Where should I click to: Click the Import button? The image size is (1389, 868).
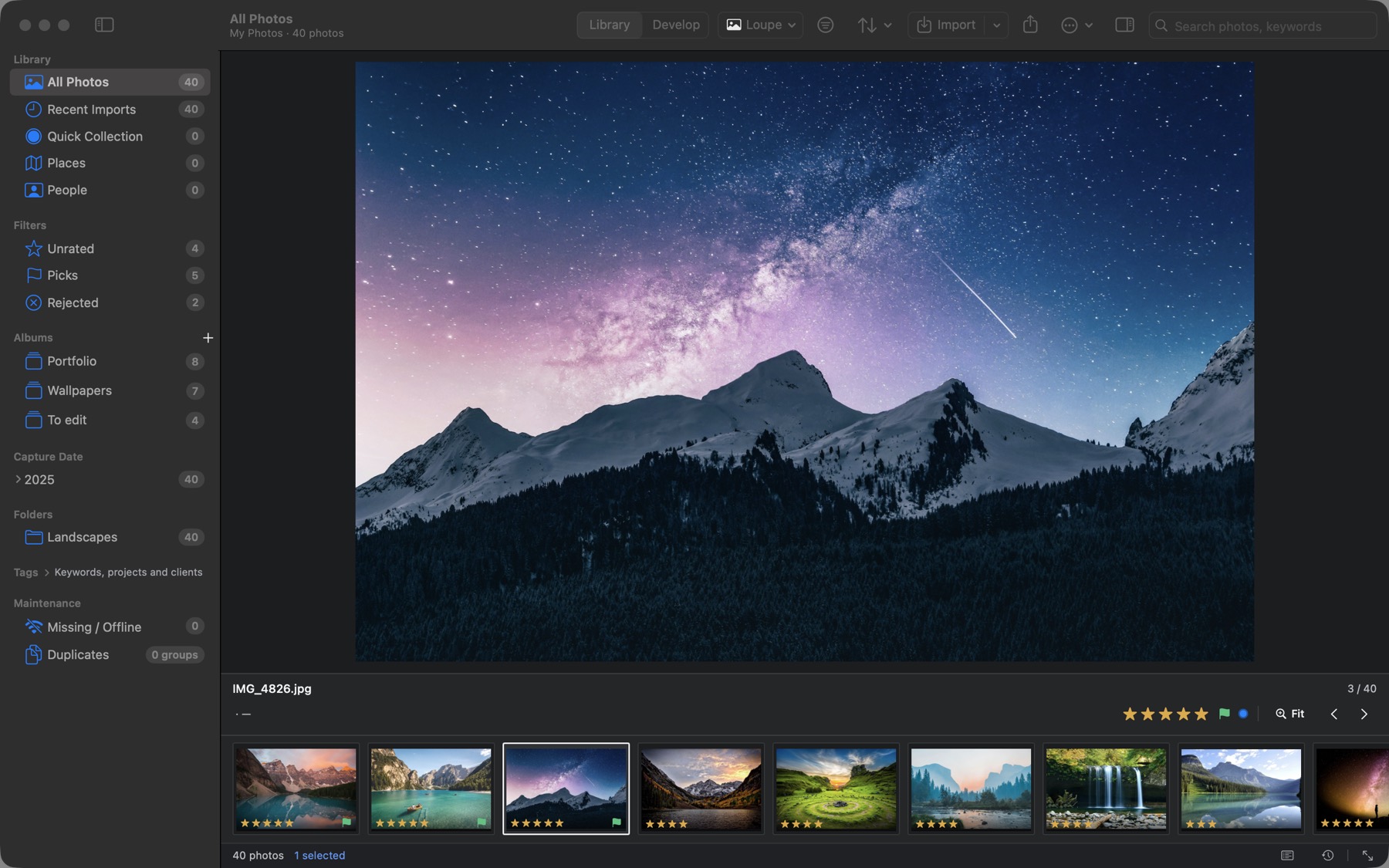point(947,25)
